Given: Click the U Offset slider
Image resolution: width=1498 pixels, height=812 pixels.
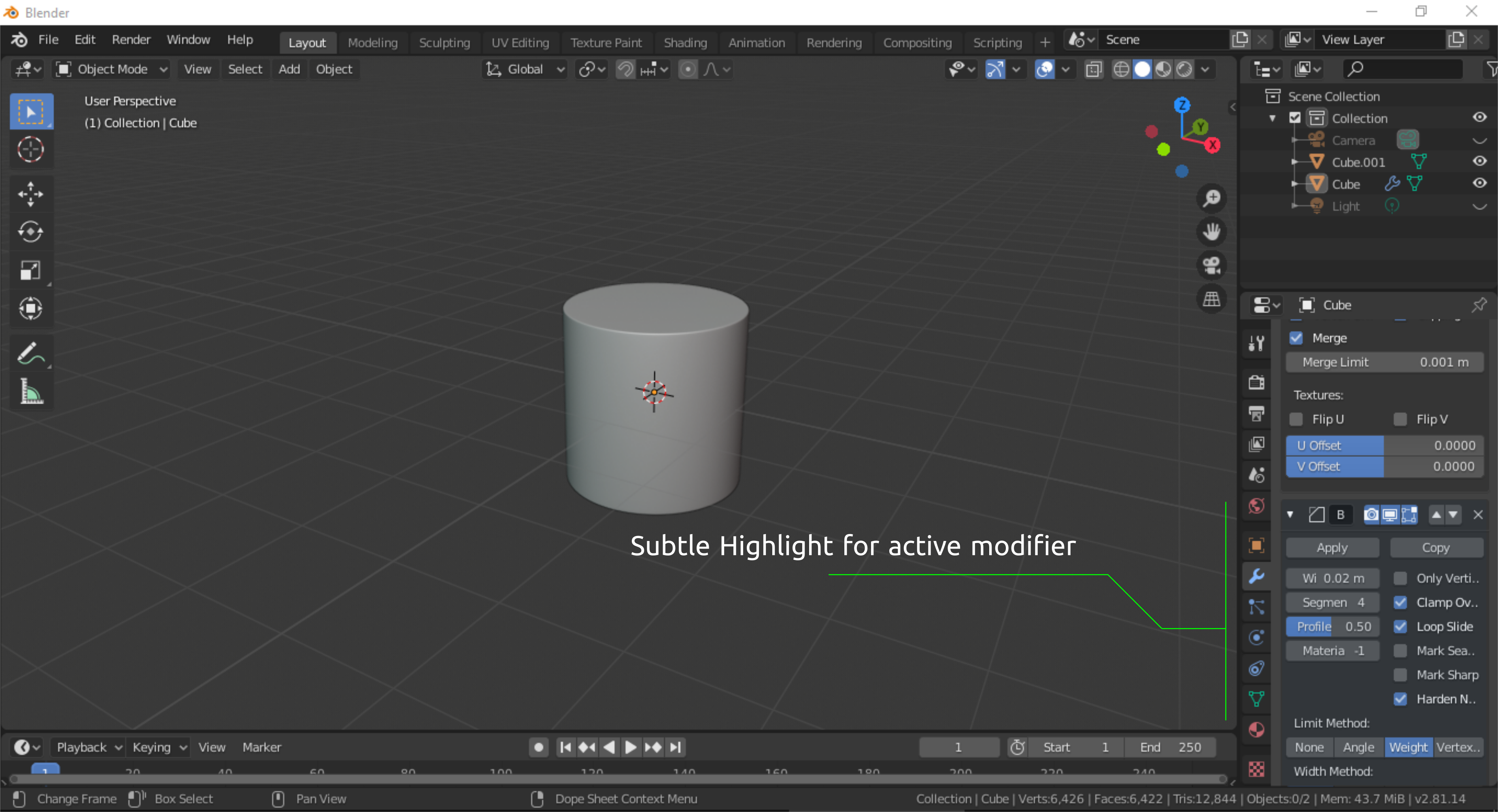Looking at the screenshot, I should [x=1385, y=445].
